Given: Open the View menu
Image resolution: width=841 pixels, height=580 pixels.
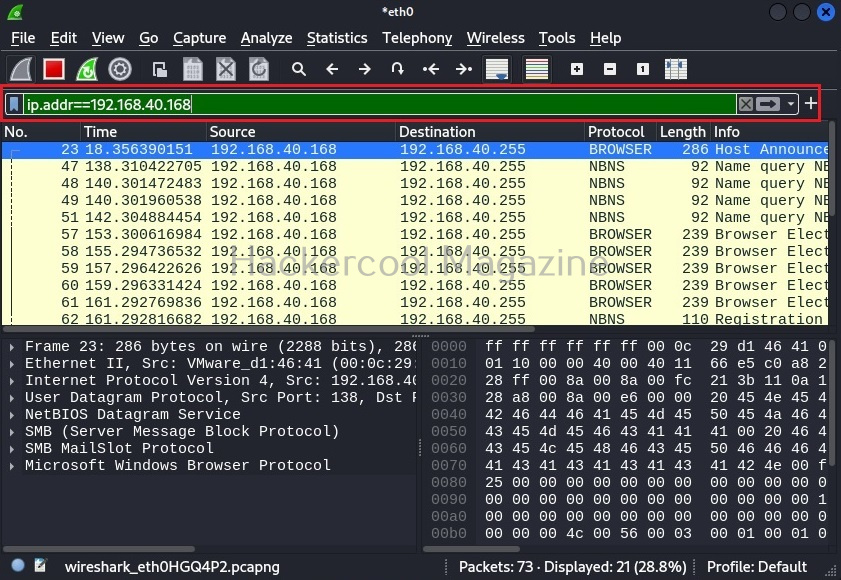Looking at the screenshot, I should 108,38.
